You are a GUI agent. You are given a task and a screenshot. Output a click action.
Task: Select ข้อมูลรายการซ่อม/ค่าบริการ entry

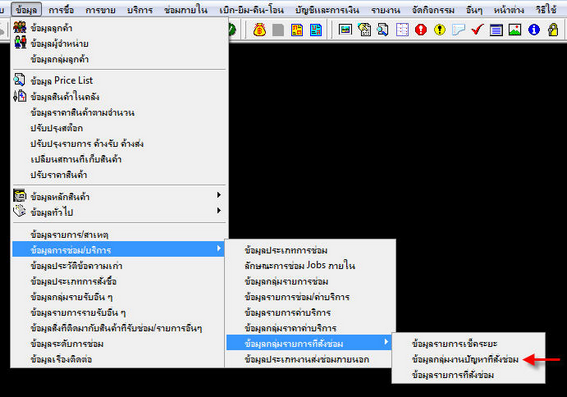tap(310, 297)
